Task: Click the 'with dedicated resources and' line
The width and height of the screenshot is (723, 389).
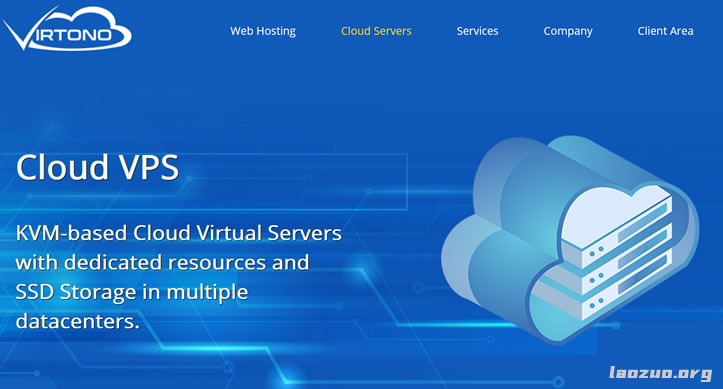Action: (162, 262)
